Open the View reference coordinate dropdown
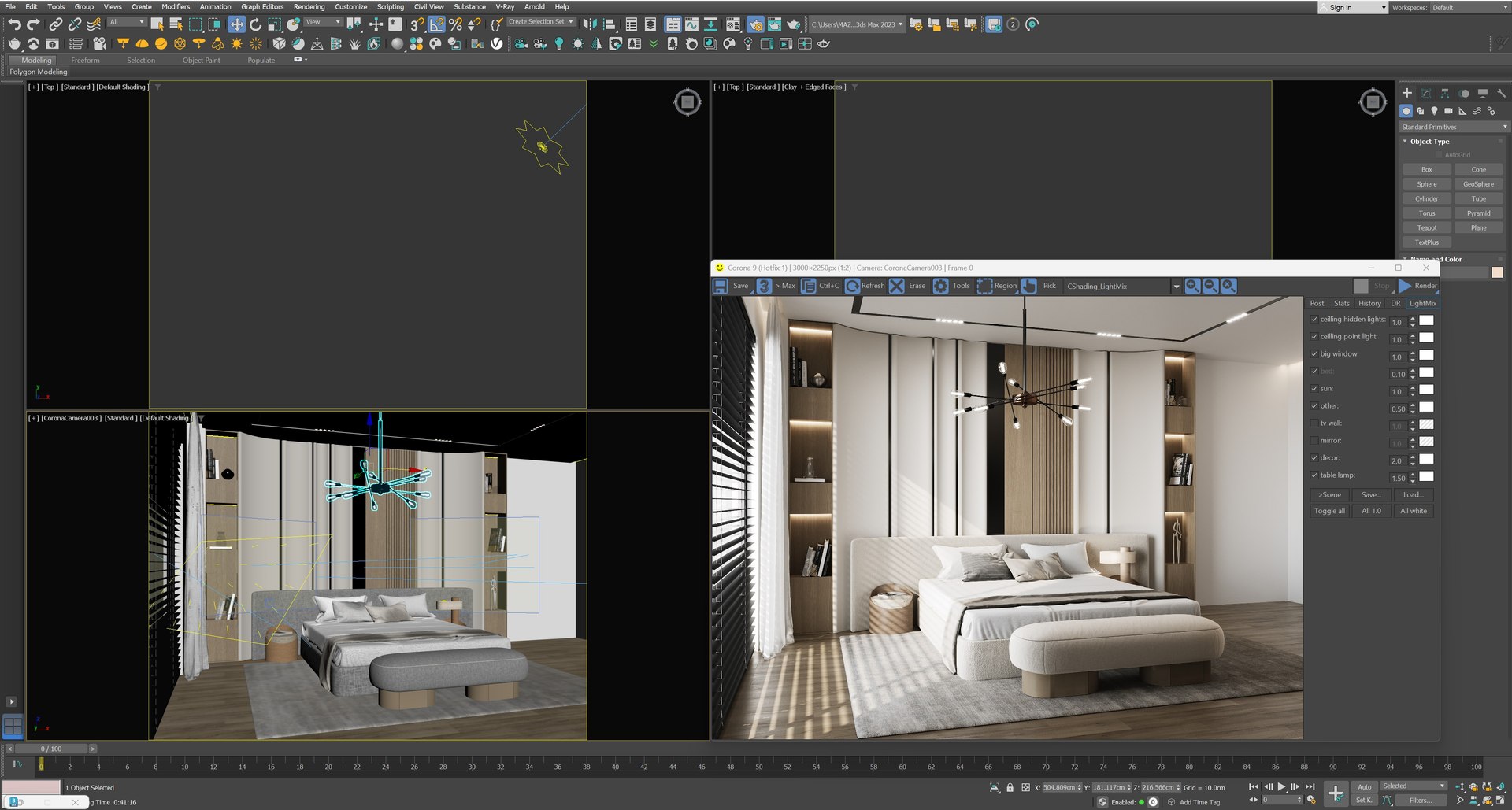 click(x=323, y=22)
